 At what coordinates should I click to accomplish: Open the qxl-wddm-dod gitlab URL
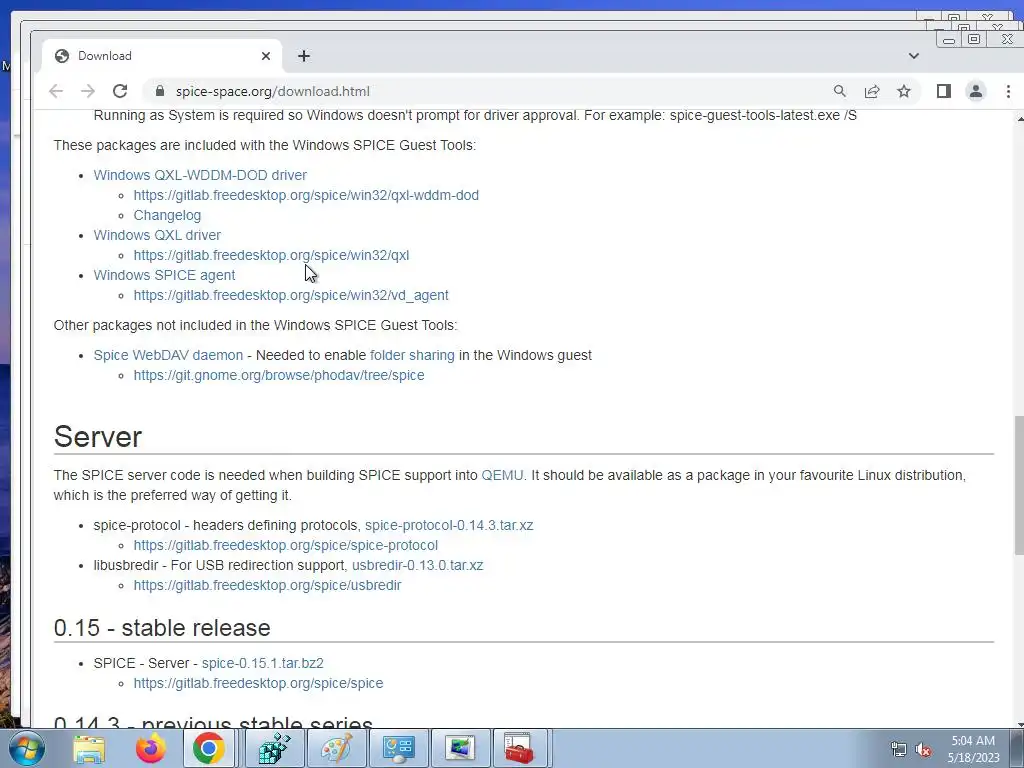306,195
